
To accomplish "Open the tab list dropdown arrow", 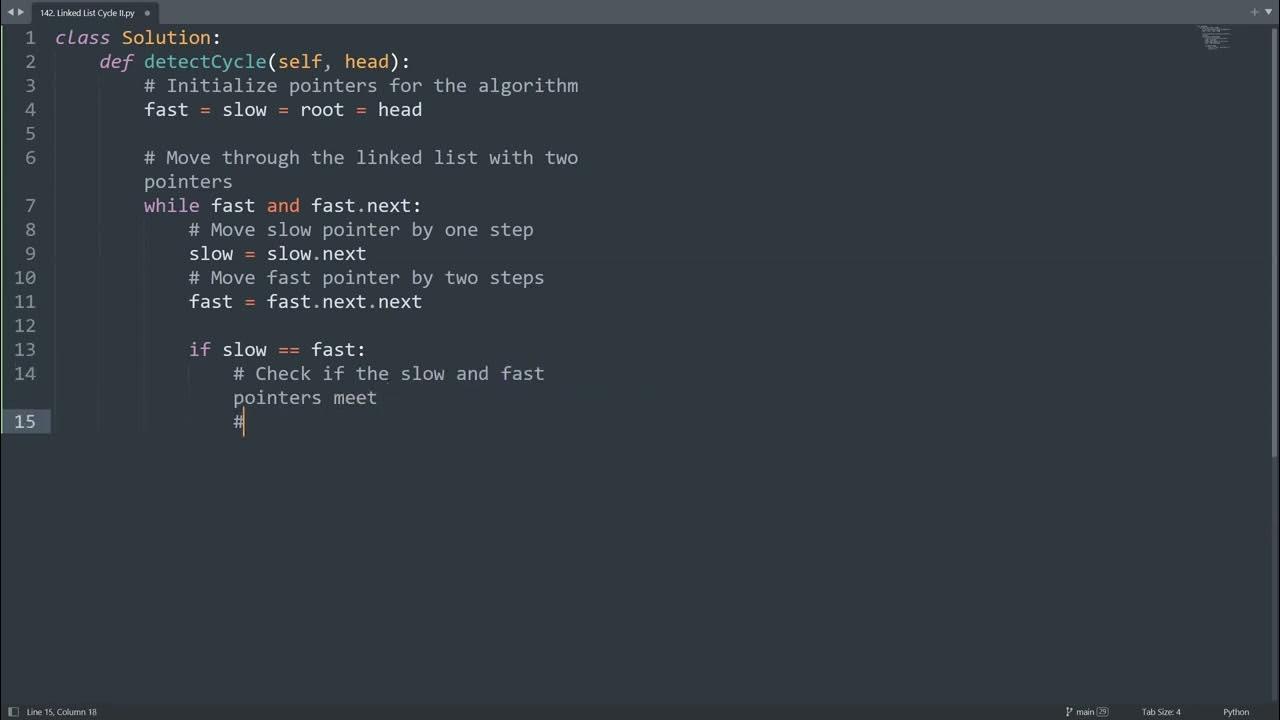I will point(1268,12).
